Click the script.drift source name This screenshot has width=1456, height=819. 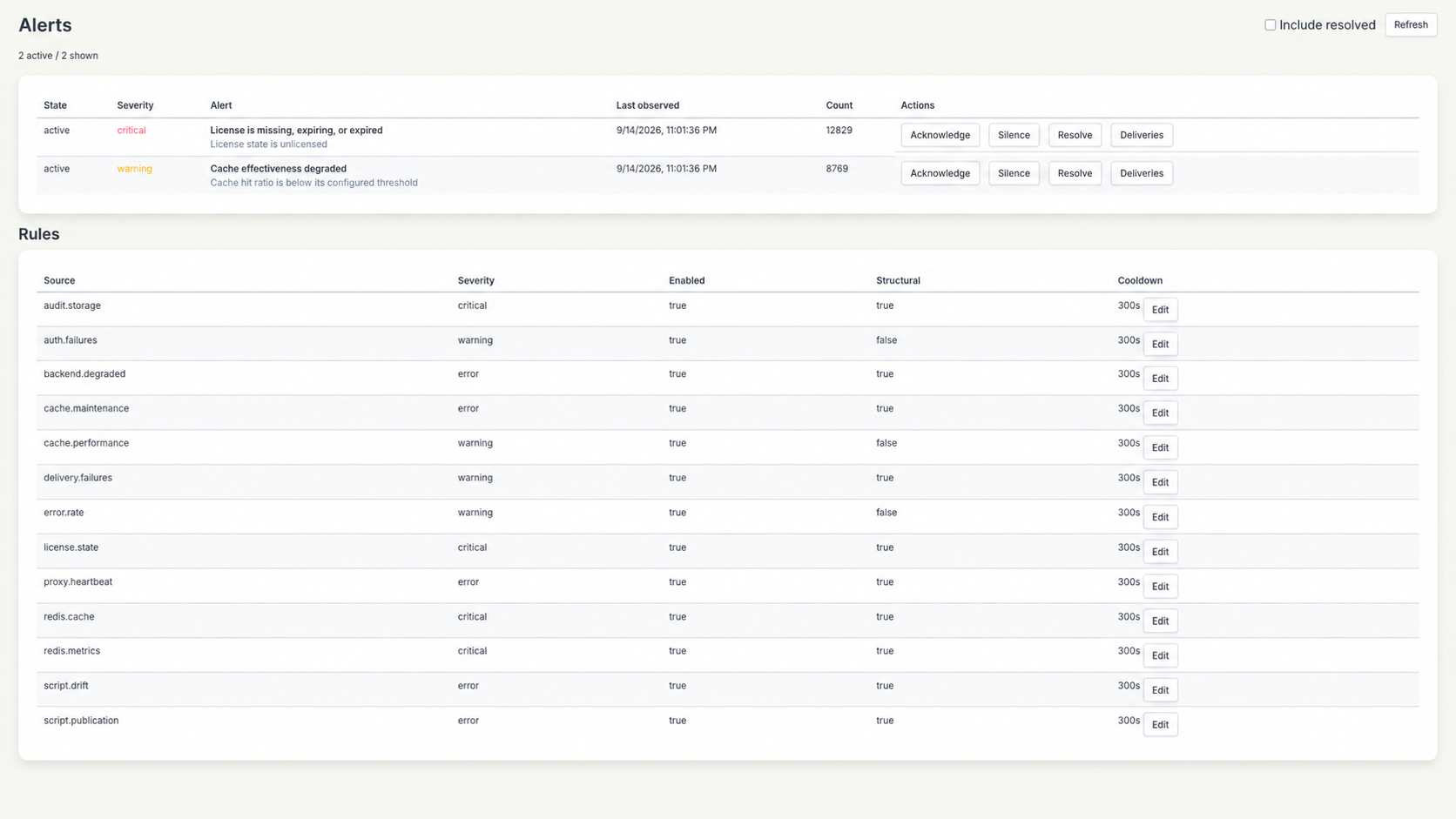pos(66,686)
